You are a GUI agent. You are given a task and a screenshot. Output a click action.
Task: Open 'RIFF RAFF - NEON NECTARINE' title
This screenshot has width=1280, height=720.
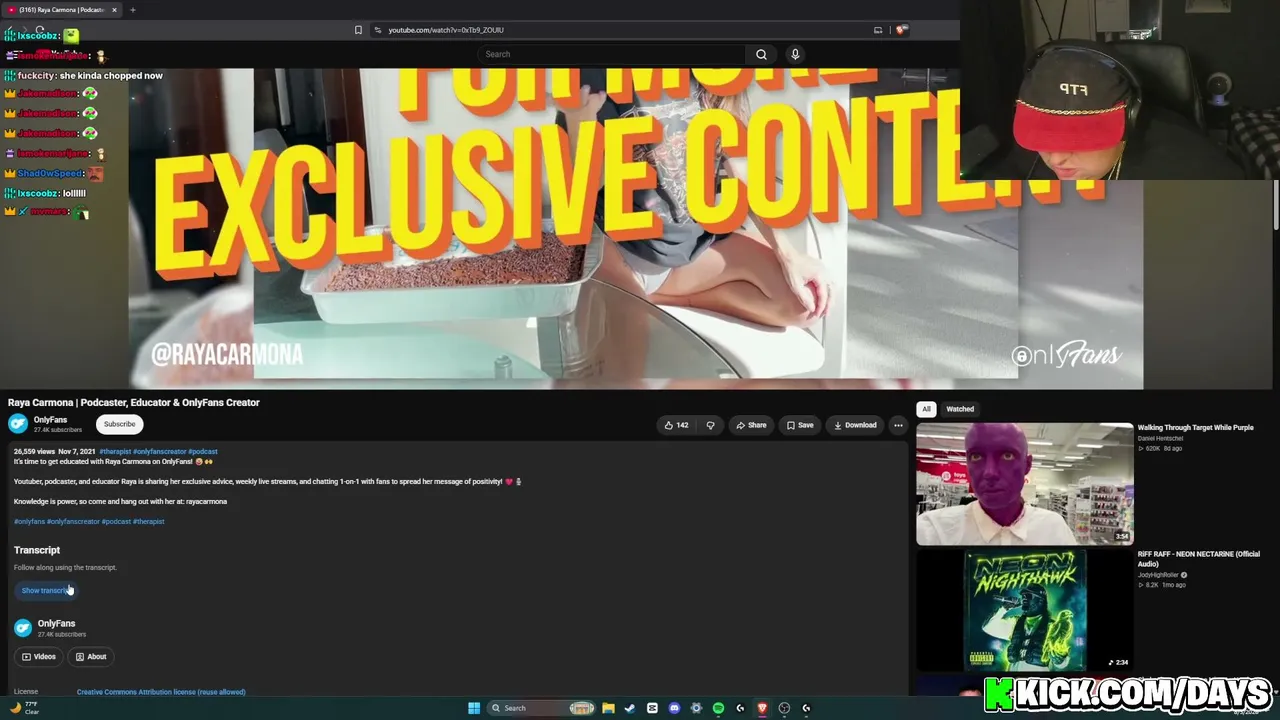click(1199, 559)
